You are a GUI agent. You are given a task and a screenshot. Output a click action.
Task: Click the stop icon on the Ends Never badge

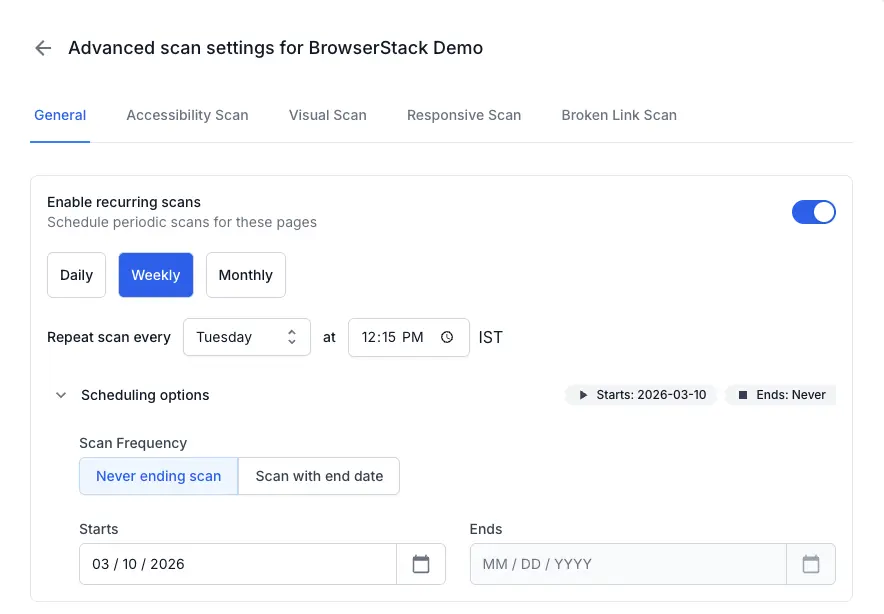pos(741,395)
